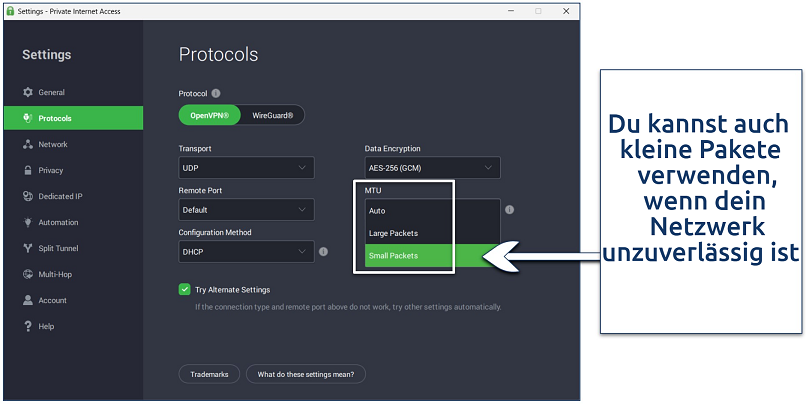The width and height of the screenshot is (806, 404).
Task: Click the Dedicated IP globe icon
Action: click(x=28, y=196)
